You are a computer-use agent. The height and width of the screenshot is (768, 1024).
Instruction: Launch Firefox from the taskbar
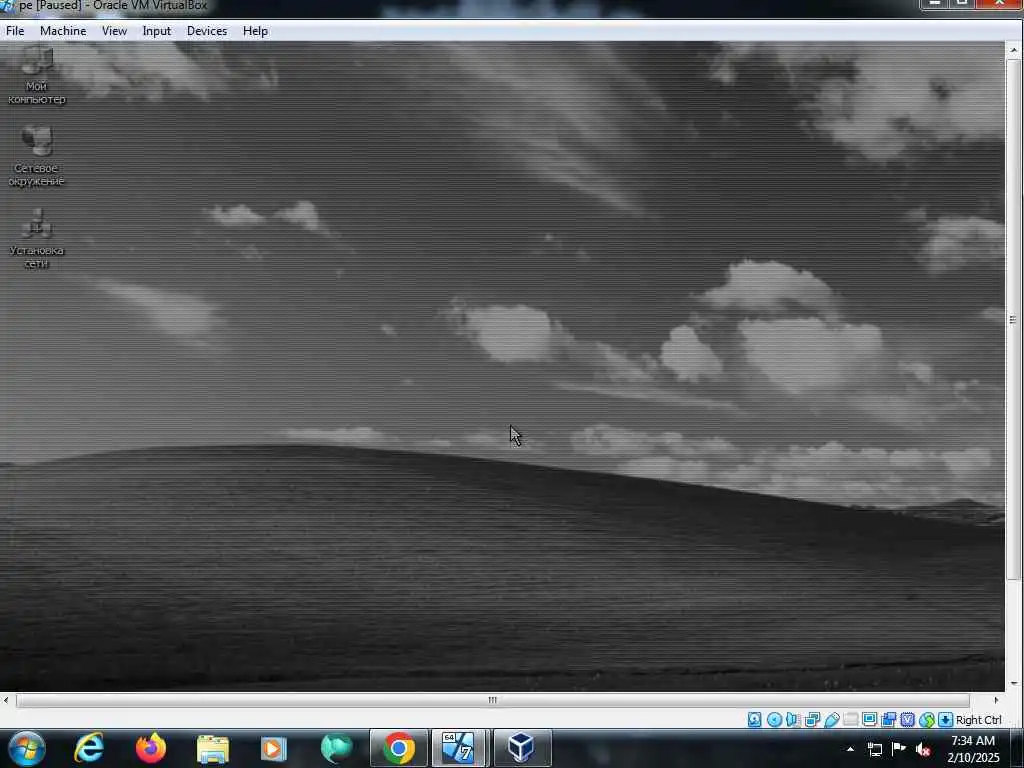[x=151, y=748]
